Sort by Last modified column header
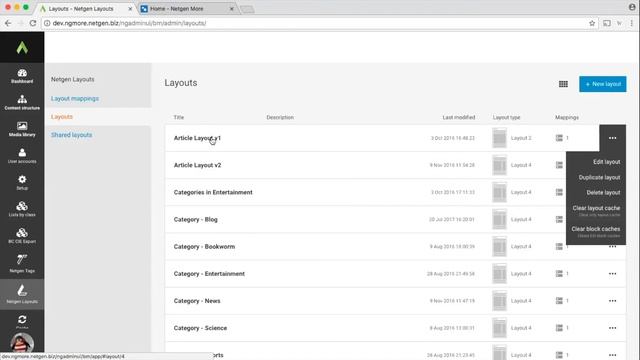This screenshot has height=360, width=640. (x=459, y=117)
